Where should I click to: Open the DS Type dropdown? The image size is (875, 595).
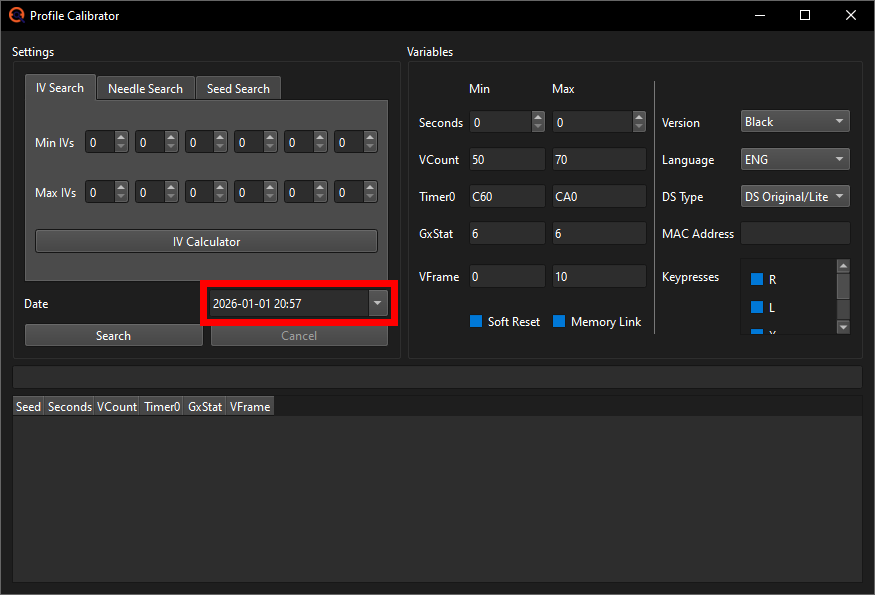click(x=795, y=196)
